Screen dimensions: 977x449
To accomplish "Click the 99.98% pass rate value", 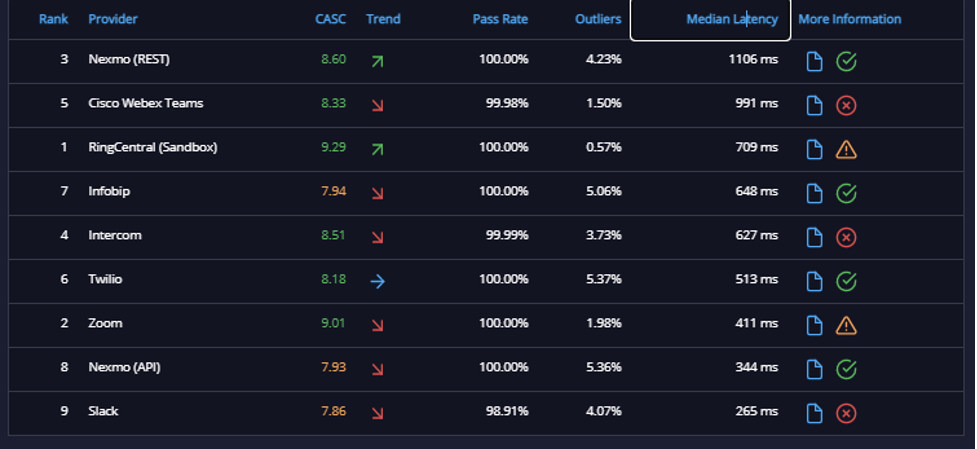I will pyautogui.click(x=507, y=103).
